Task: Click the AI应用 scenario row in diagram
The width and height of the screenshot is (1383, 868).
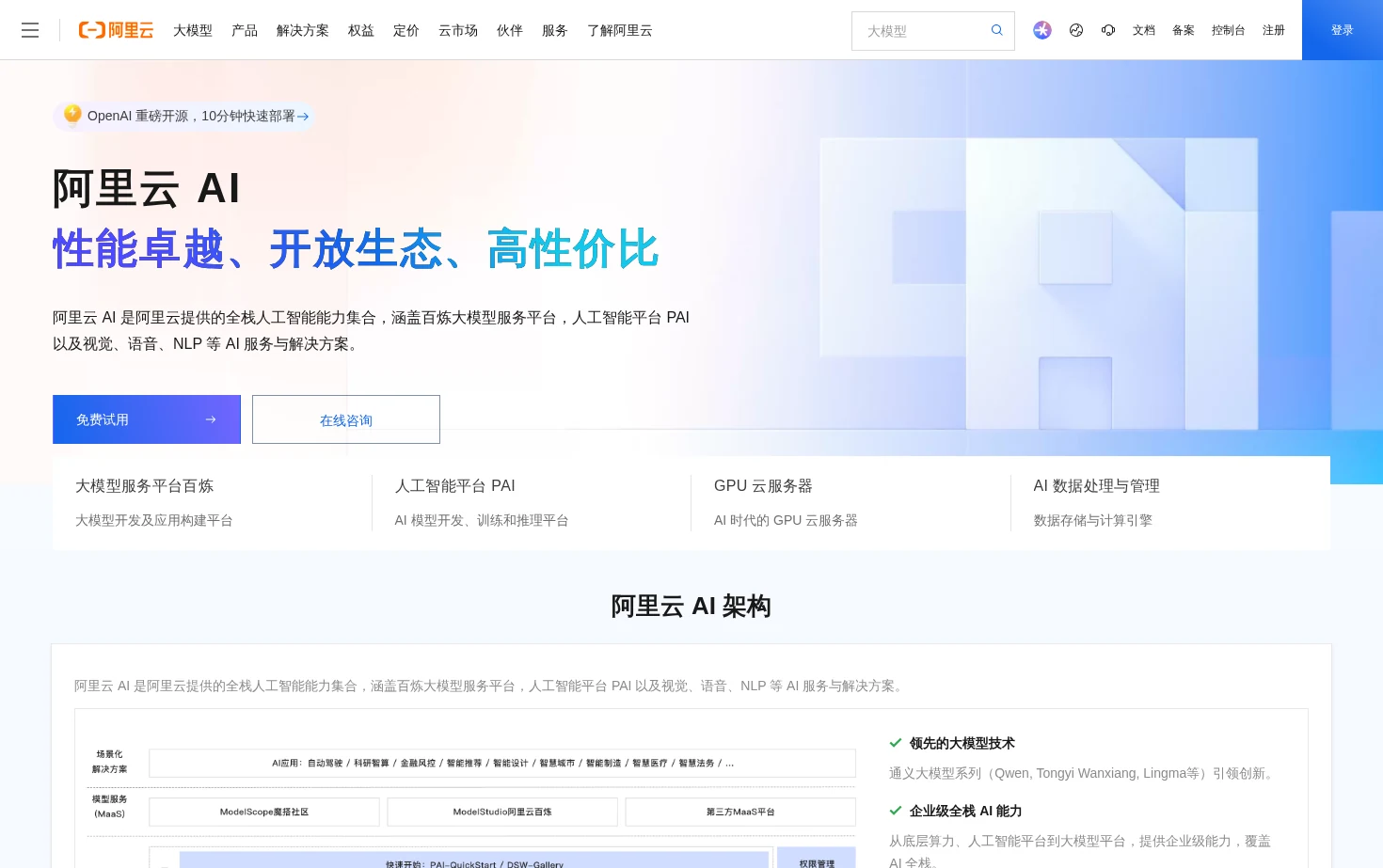Action: click(x=502, y=763)
